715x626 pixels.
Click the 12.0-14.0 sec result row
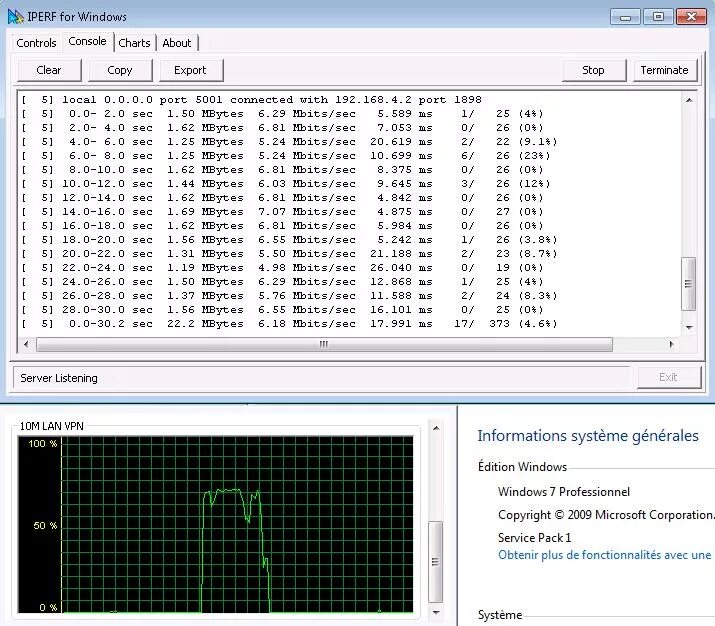[283, 198]
